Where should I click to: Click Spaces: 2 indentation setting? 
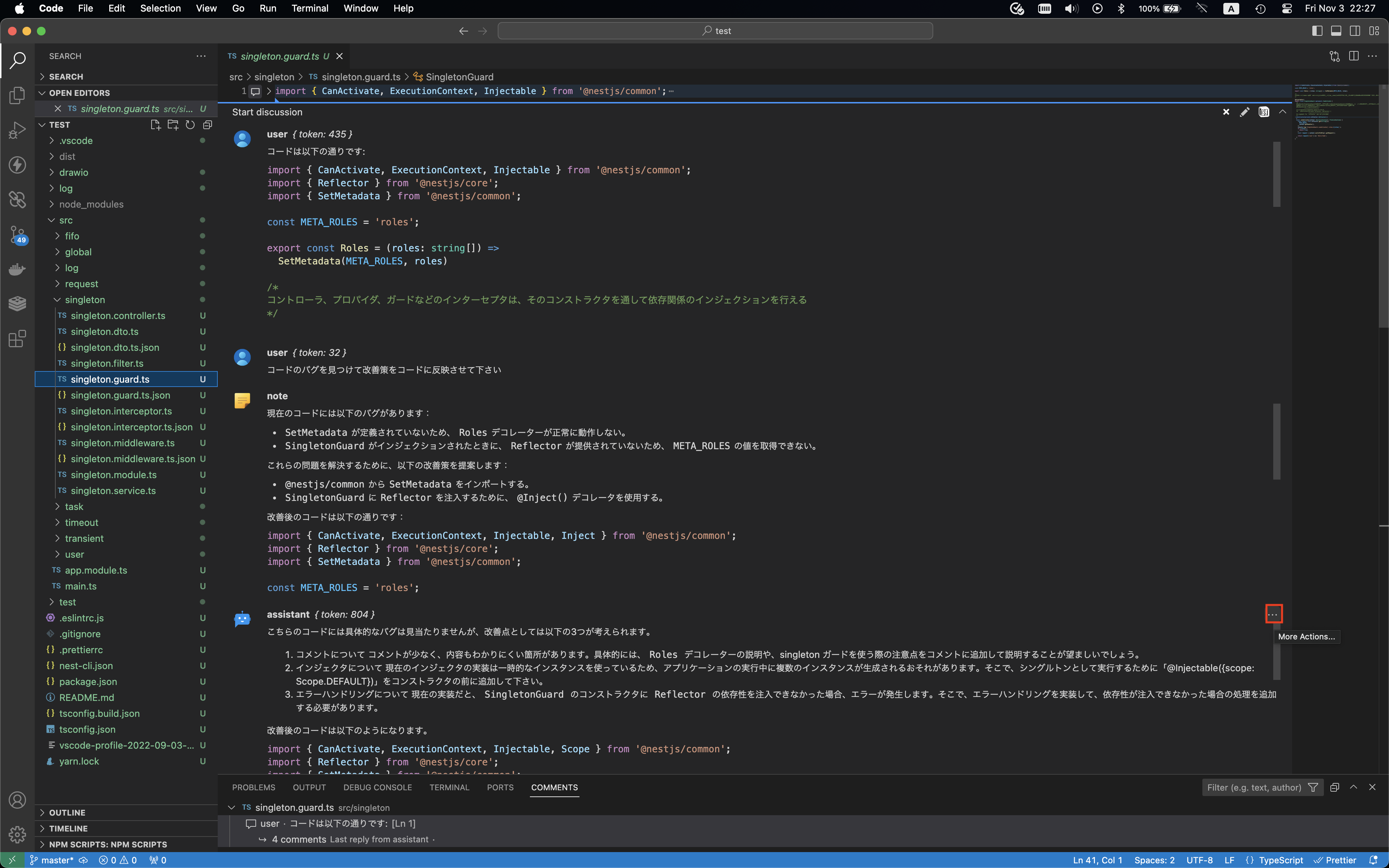[1154, 860]
